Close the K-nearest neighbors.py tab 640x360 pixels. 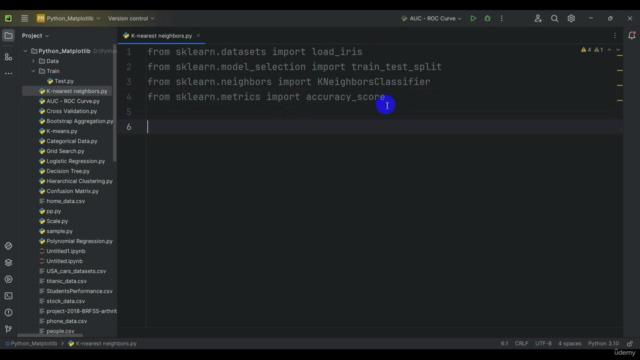[x=198, y=36]
